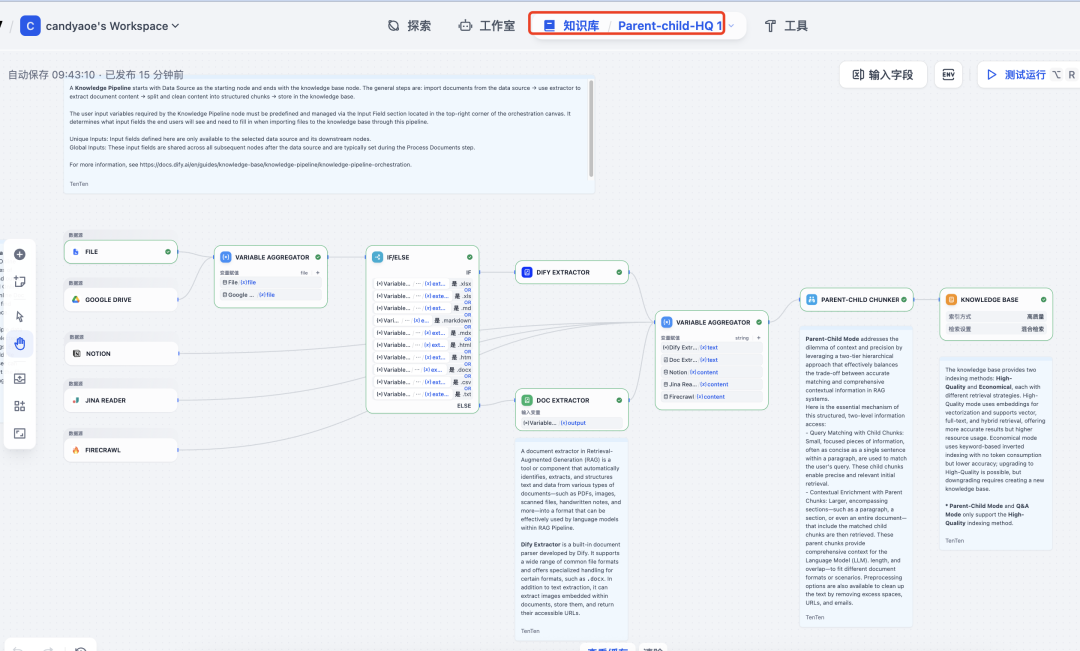The width and height of the screenshot is (1080, 651).
Task: Click the 索引方式 高质量 row in Knowledge Base
Action: pos(996,317)
